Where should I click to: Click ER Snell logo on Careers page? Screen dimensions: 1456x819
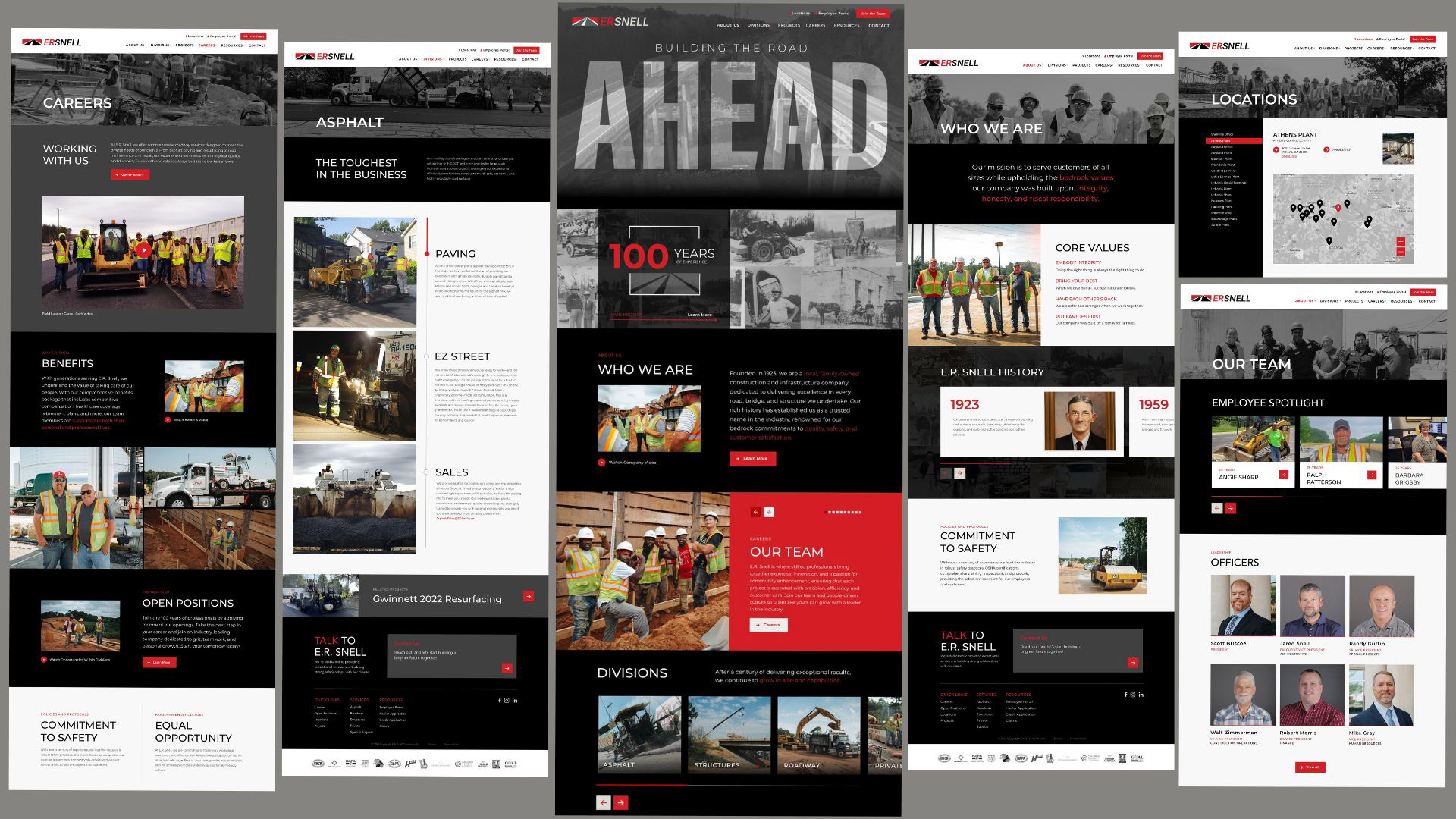52,42
